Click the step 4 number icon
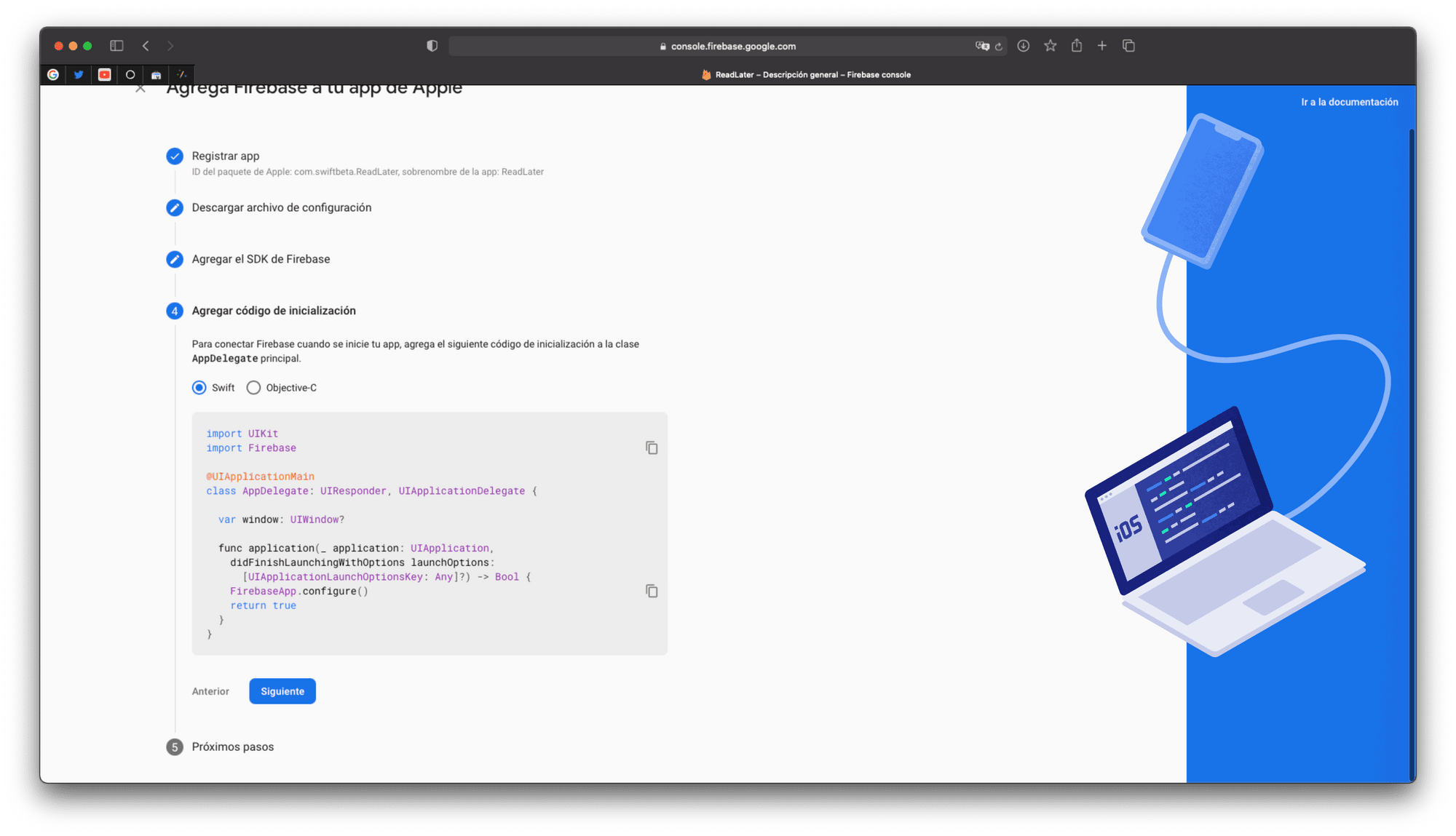 point(175,311)
